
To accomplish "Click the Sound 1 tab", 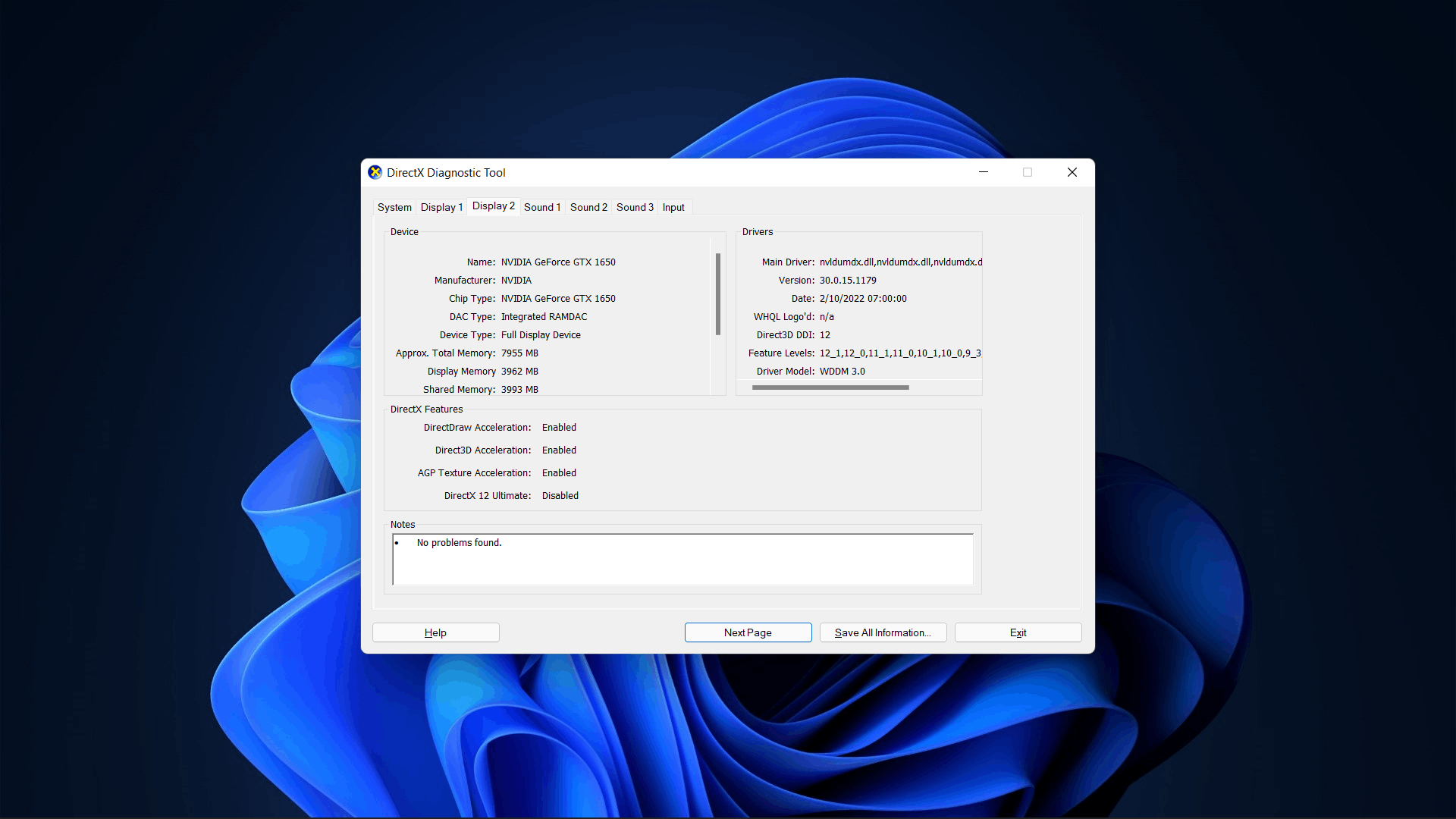I will [541, 207].
